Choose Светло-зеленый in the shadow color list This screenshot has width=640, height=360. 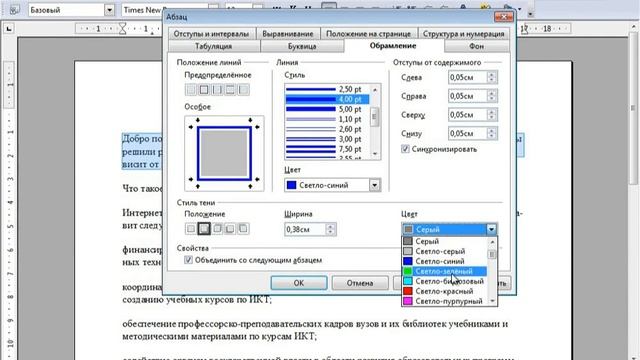tap(444, 271)
